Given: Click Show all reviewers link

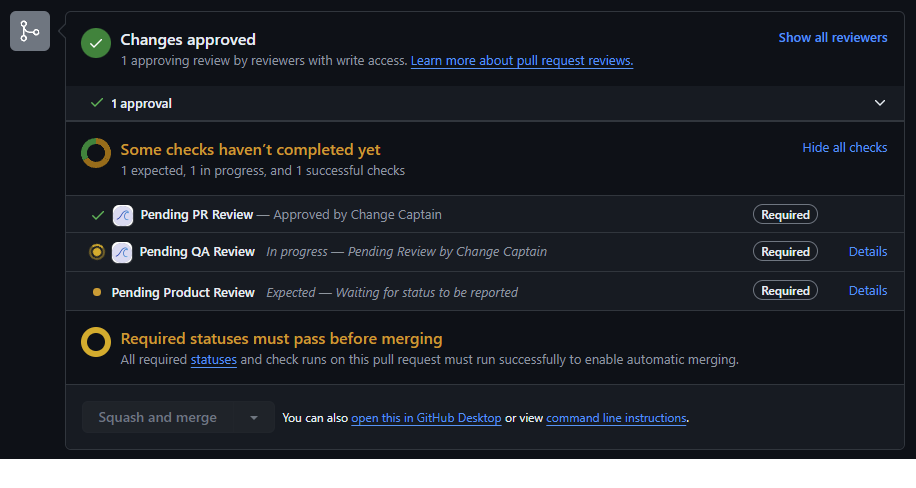Looking at the screenshot, I should click(x=832, y=38).
